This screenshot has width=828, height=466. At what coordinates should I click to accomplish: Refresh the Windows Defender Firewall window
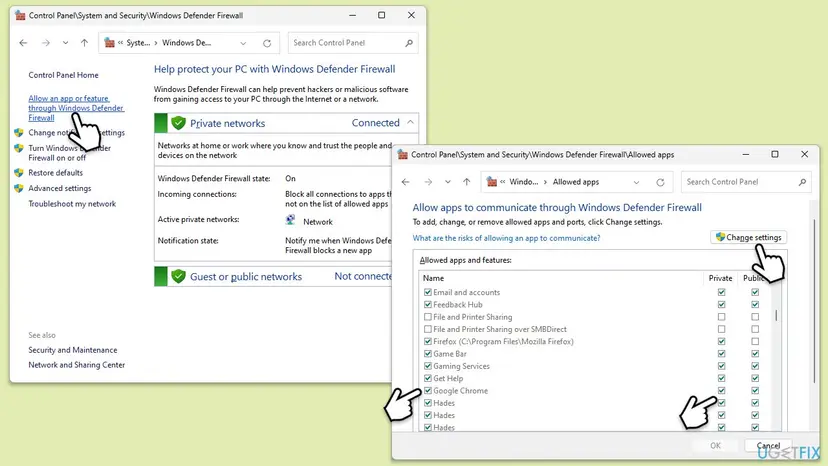[267, 43]
